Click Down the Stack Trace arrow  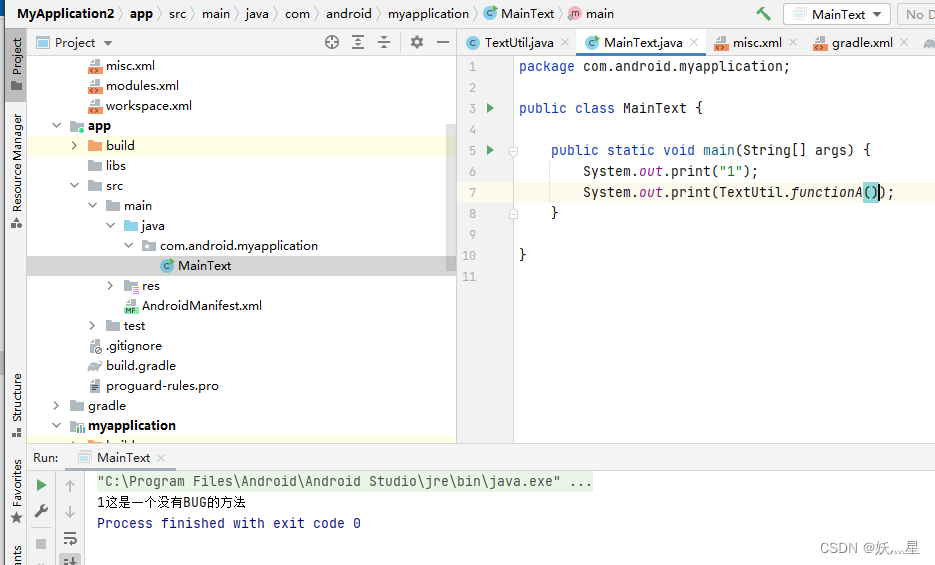click(x=70, y=511)
